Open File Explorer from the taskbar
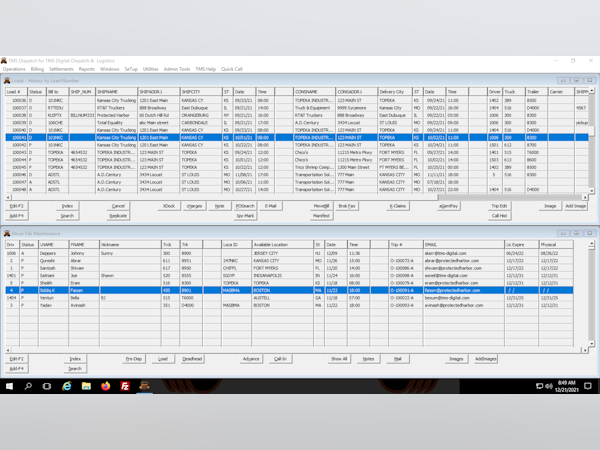Image resolution: width=600 pixels, height=450 pixels. click(86, 386)
